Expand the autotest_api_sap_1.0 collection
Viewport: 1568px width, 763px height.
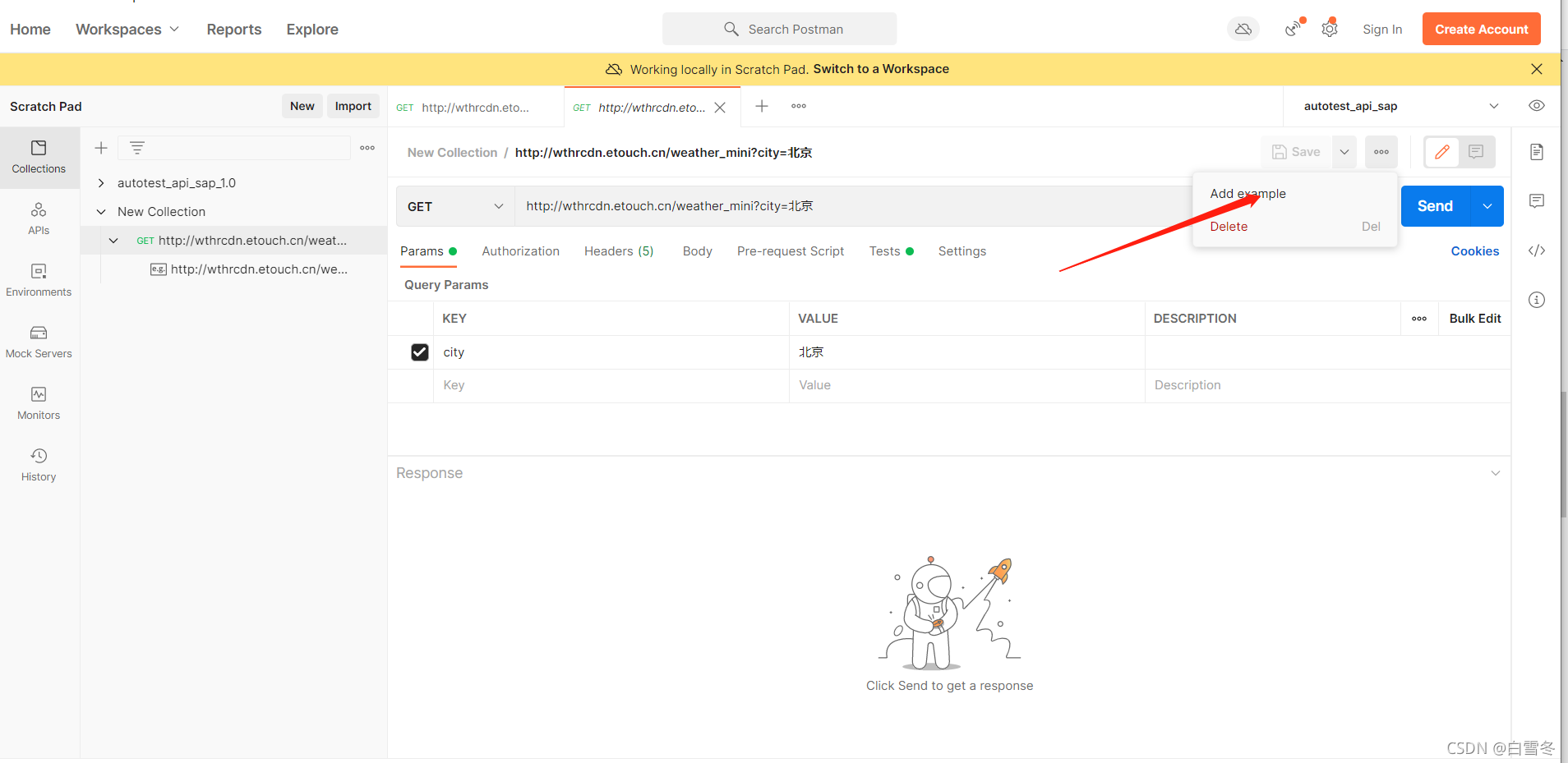(101, 183)
